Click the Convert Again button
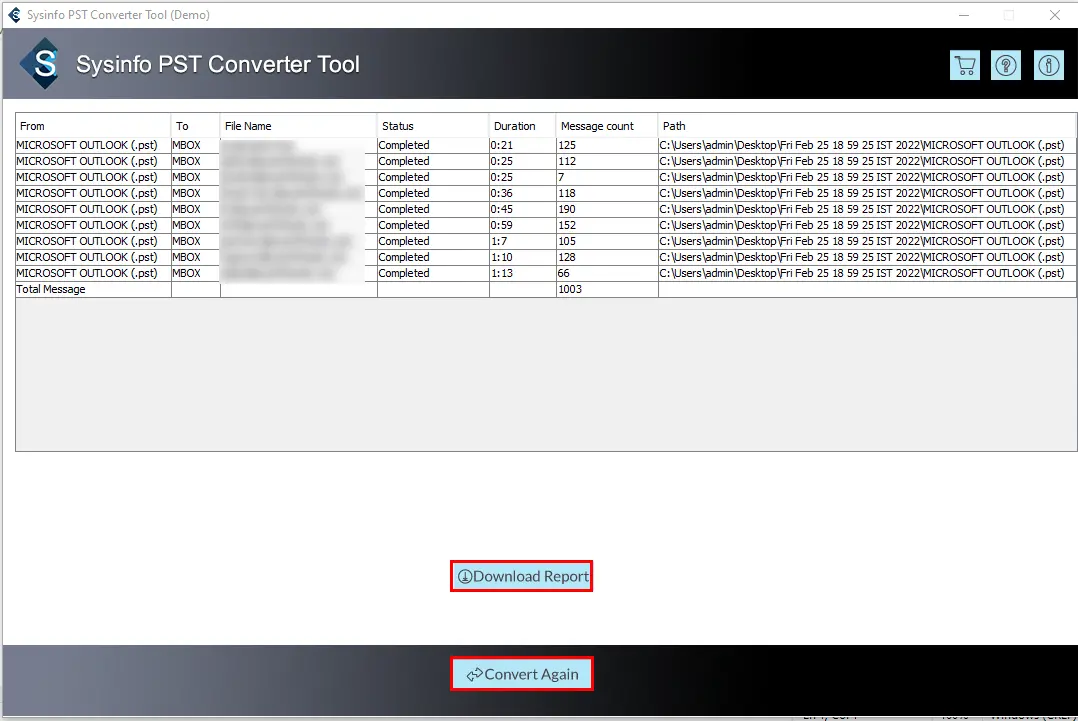The height and width of the screenshot is (721, 1078). point(521,674)
